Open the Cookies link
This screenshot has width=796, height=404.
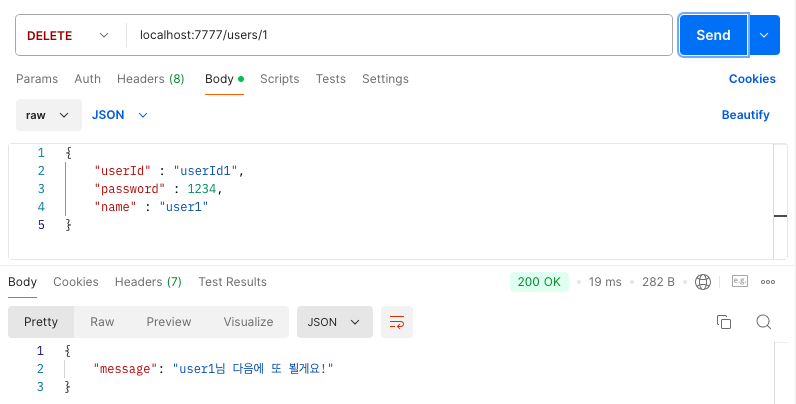pos(752,79)
